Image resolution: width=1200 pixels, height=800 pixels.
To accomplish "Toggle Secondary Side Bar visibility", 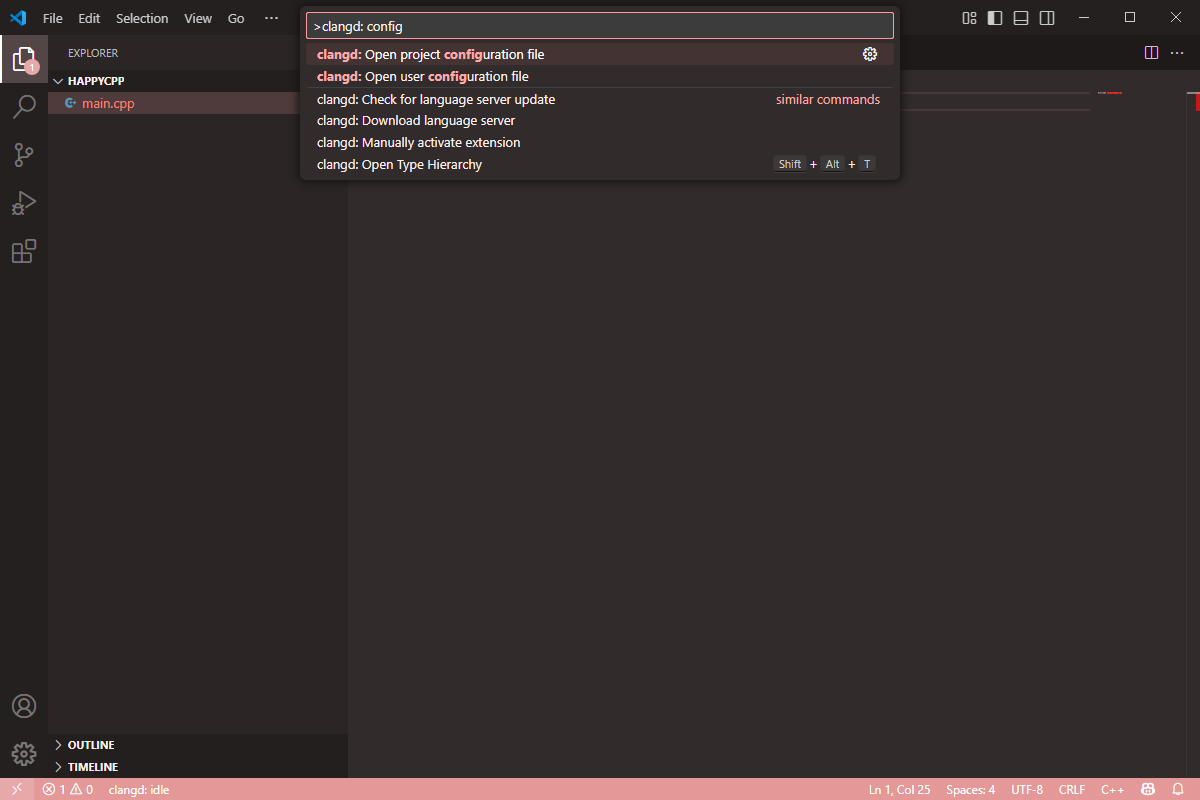I will coord(1047,18).
